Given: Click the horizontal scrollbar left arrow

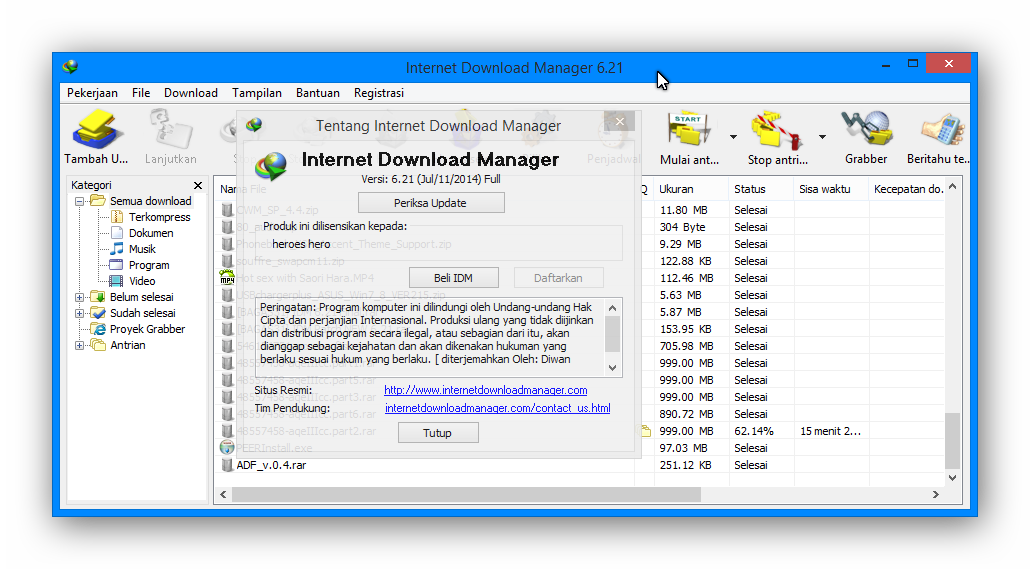Looking at the screenshot, I should [223, 495].
